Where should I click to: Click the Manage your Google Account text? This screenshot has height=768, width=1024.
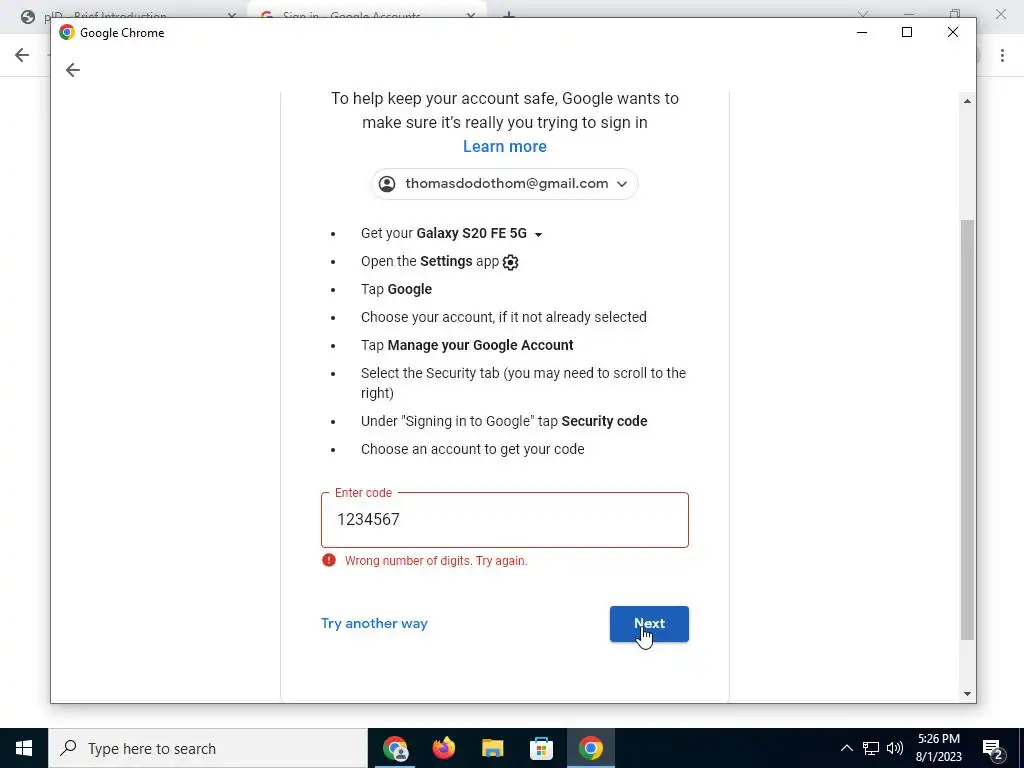pos(480,345)
